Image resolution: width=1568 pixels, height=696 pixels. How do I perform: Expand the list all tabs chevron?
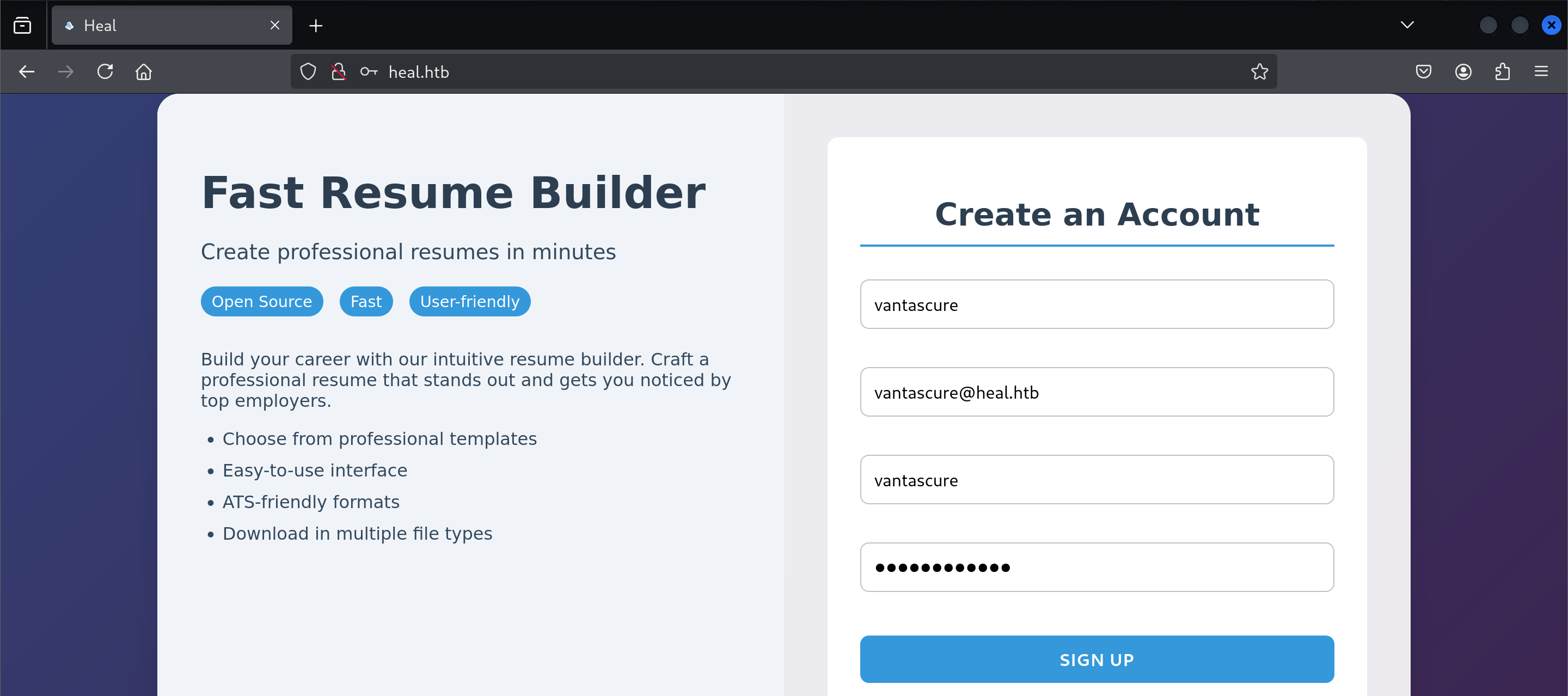tap(1407, 25)
